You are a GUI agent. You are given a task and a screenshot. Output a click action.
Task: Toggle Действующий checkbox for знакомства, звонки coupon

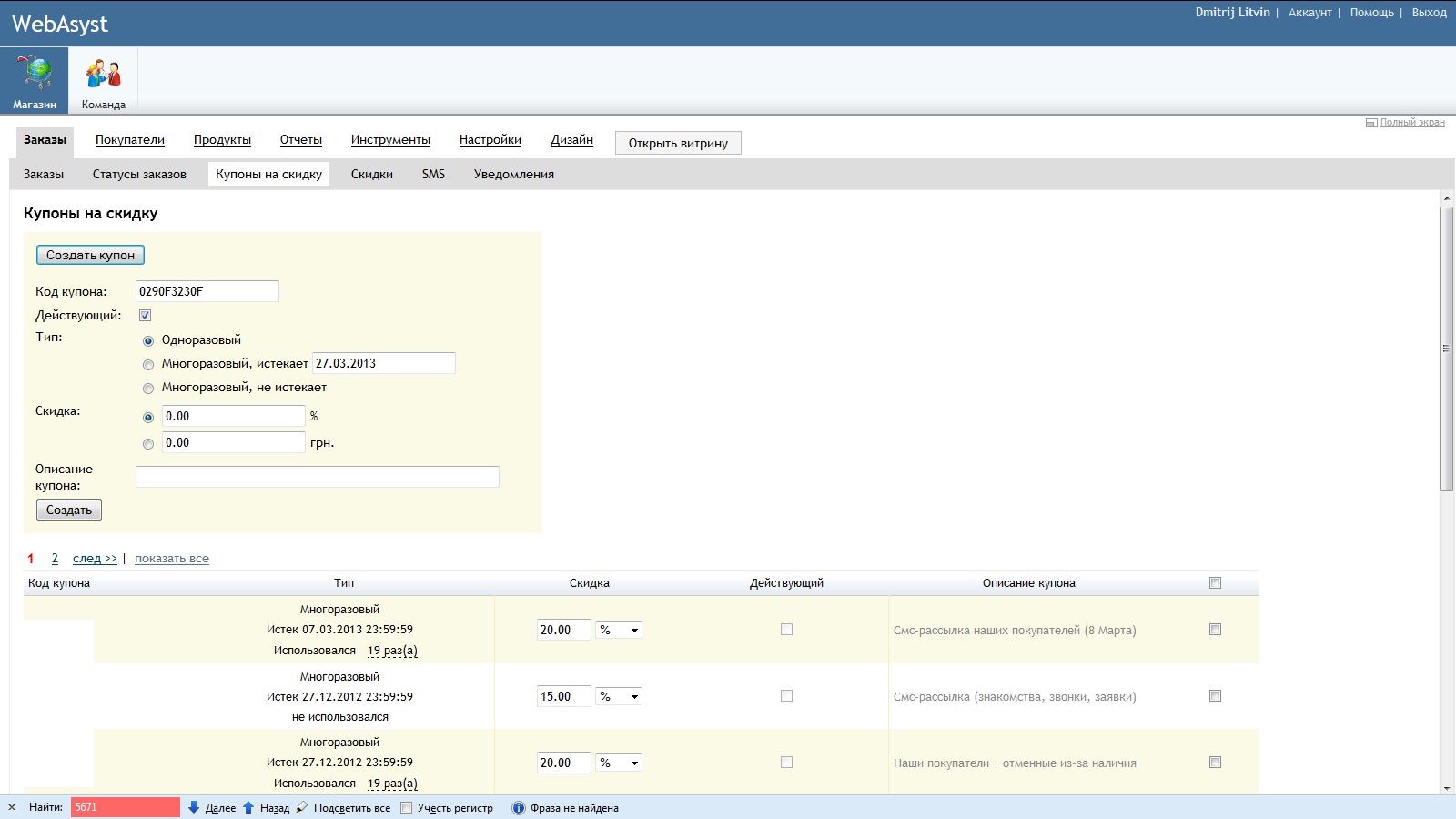point(786,695)
